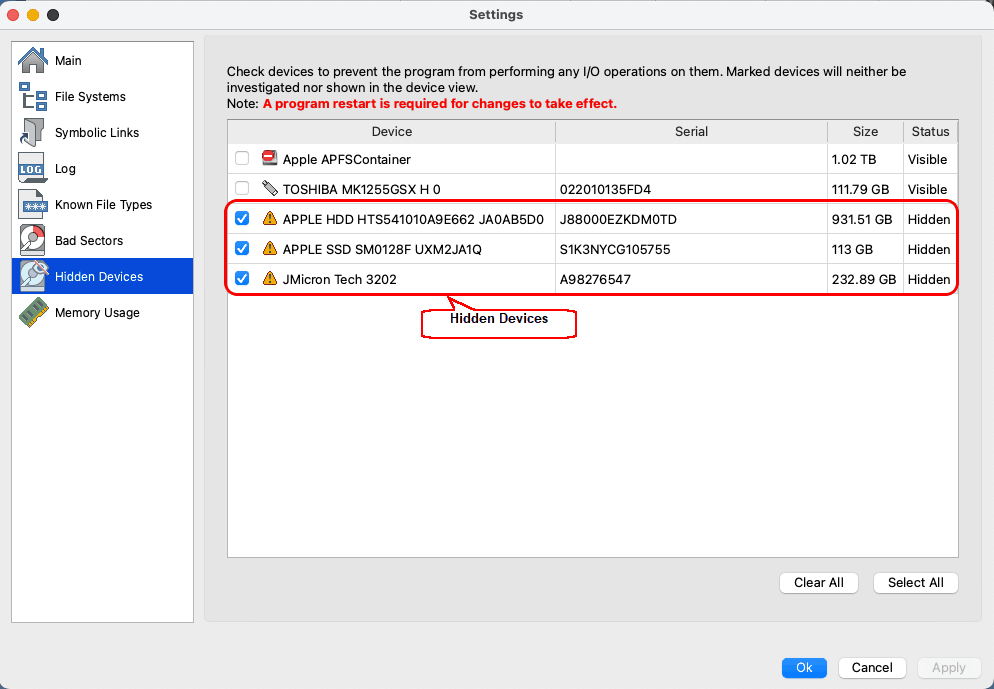The height and width of the screenshot is (689, 994).
Task: Click the Select All button
Action: pyautogui.click(x=915, y=583)
